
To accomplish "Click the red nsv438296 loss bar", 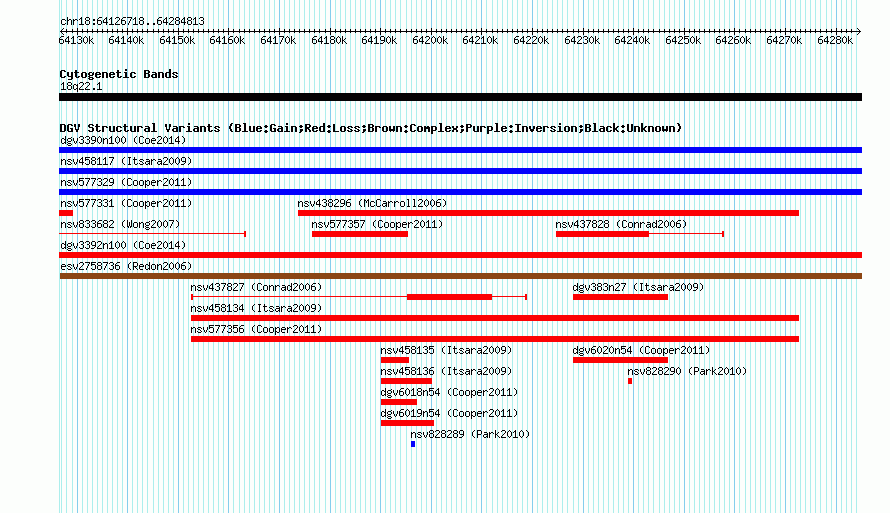I will (548, 213).
